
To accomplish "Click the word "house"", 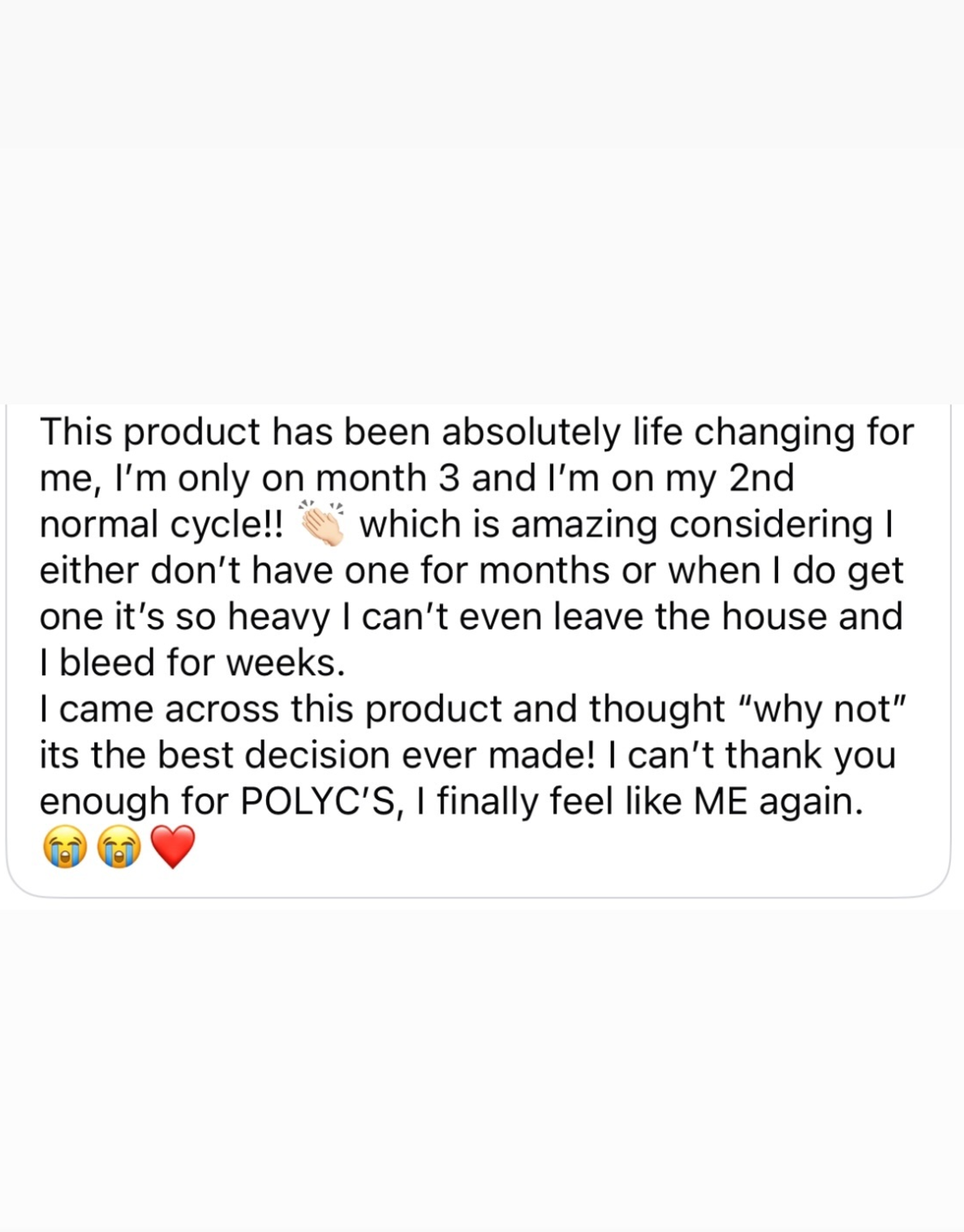I will point(775,617).
